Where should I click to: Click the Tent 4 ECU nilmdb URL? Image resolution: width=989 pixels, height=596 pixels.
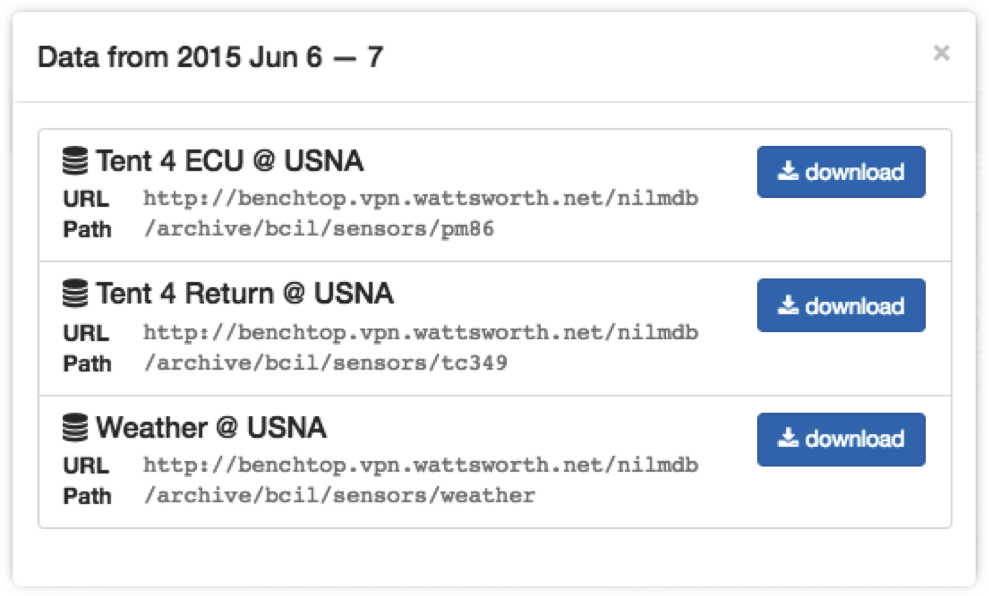point(421,198)
